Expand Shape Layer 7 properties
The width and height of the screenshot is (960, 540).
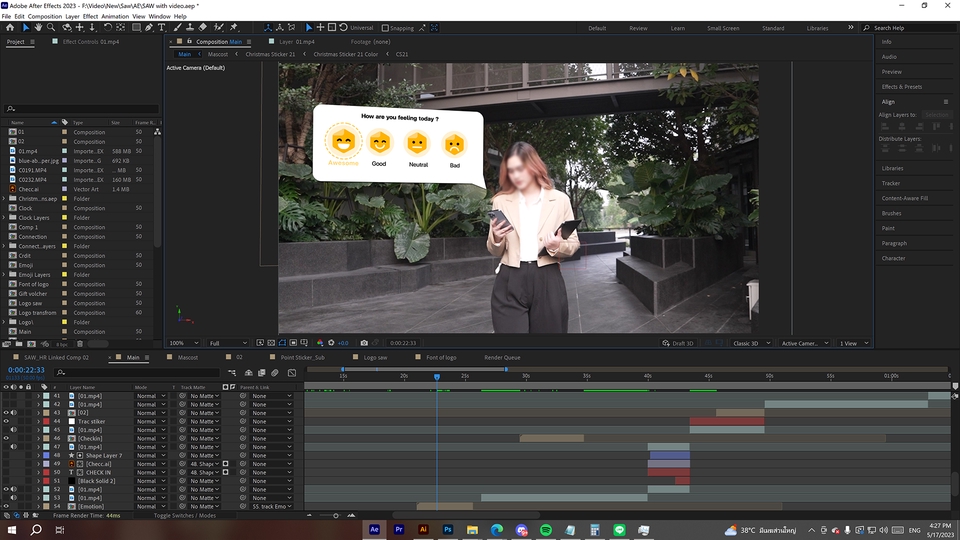[x=39, y=456]
